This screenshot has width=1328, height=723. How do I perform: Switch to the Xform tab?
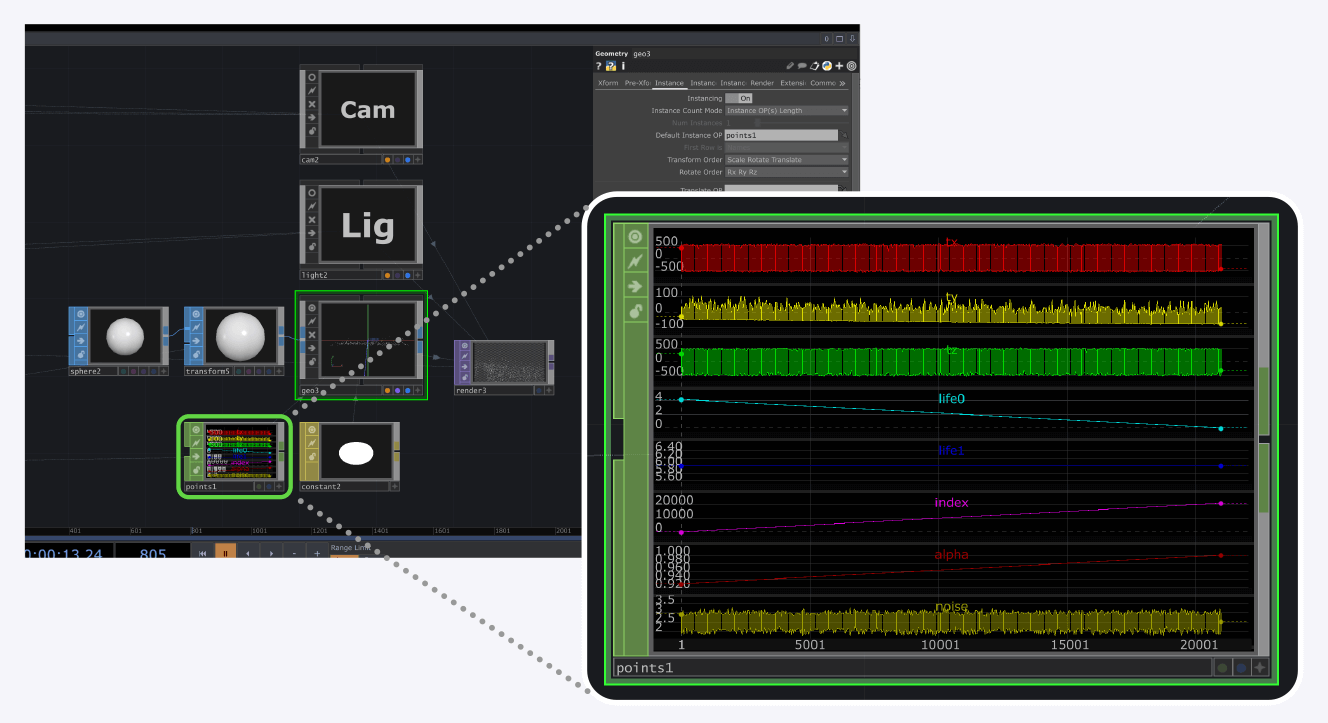point(608,83)
